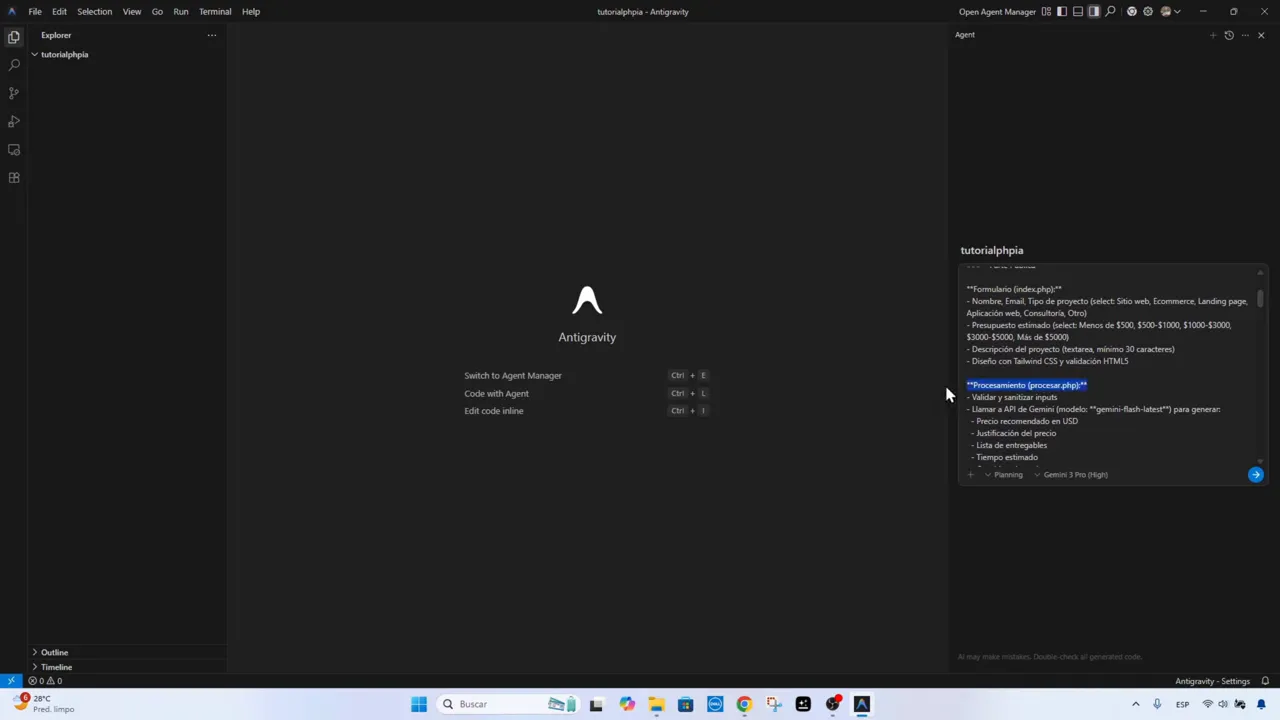This screenshot has width=1280, height=720.
Task: Toggle the bottom panel visibility
Action: (1078, 12)
